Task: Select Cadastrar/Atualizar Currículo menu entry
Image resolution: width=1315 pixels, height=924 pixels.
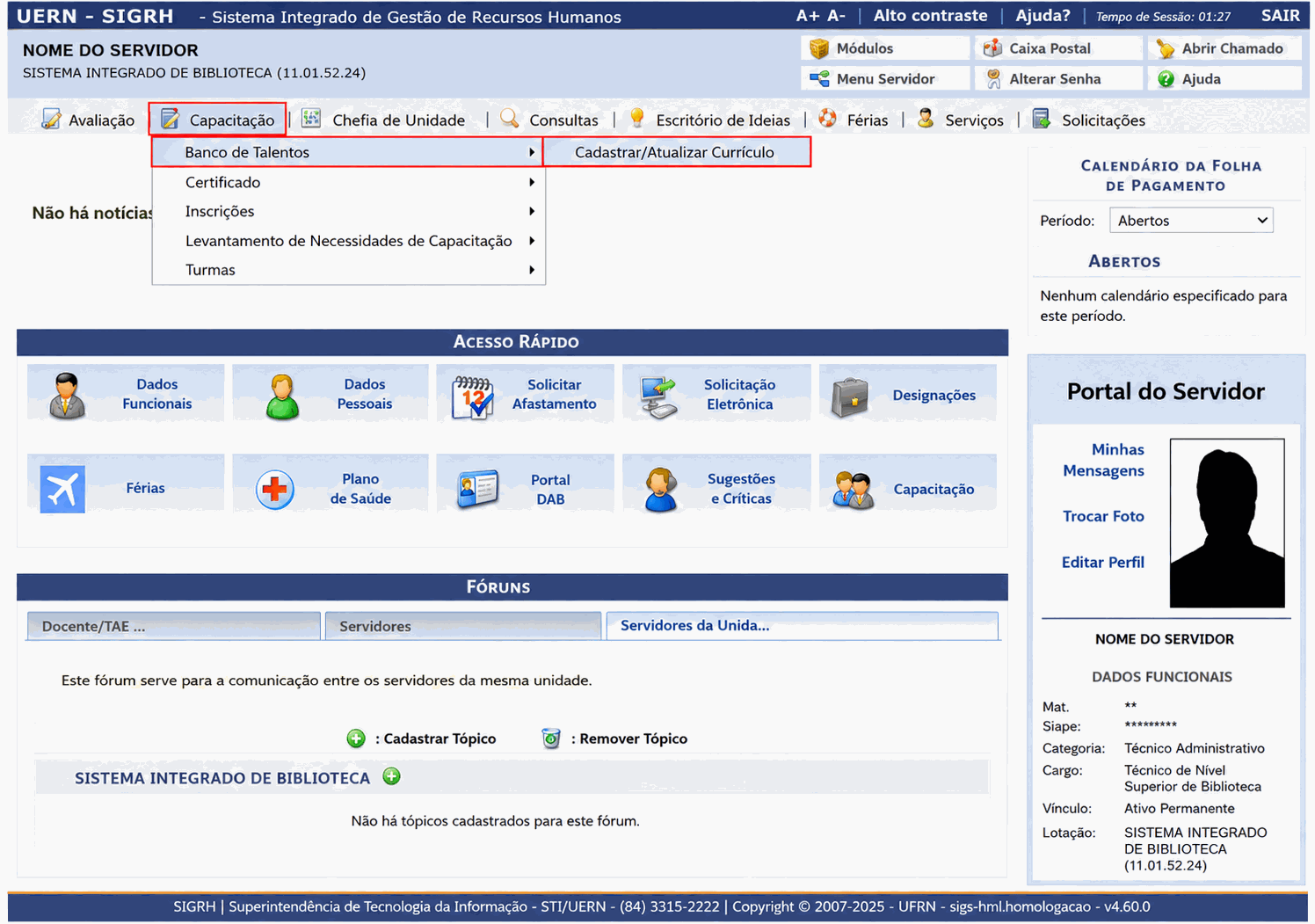Action: (676, 152)
